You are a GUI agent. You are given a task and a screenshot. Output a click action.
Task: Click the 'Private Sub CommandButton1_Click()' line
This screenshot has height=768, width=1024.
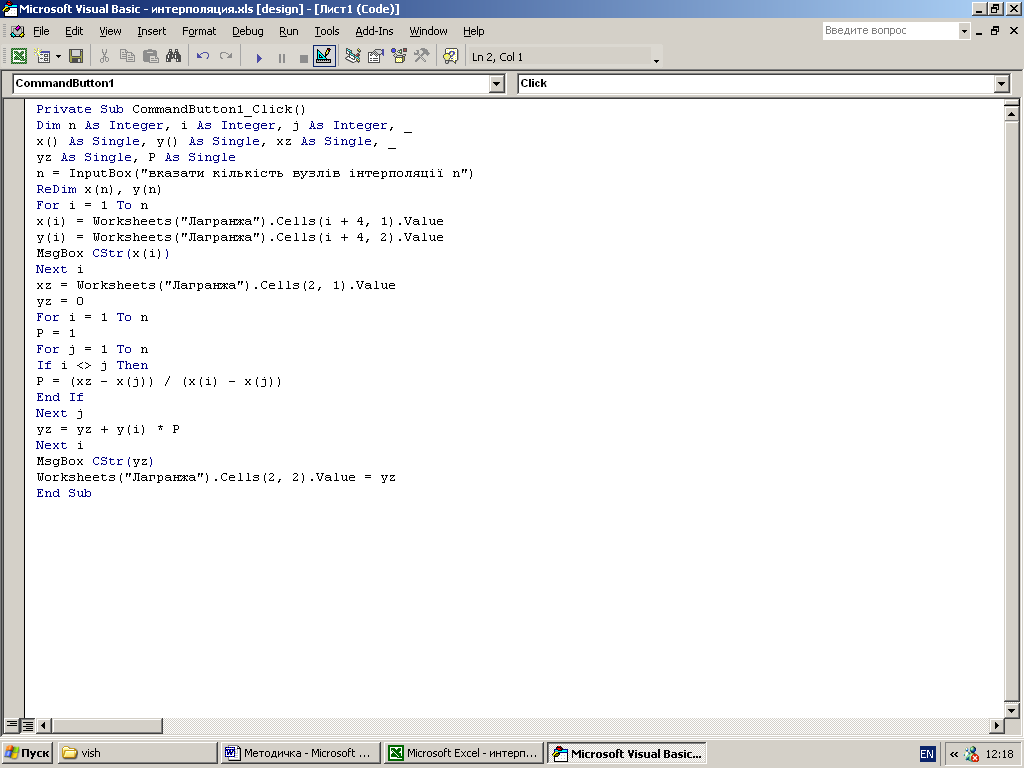171,109
